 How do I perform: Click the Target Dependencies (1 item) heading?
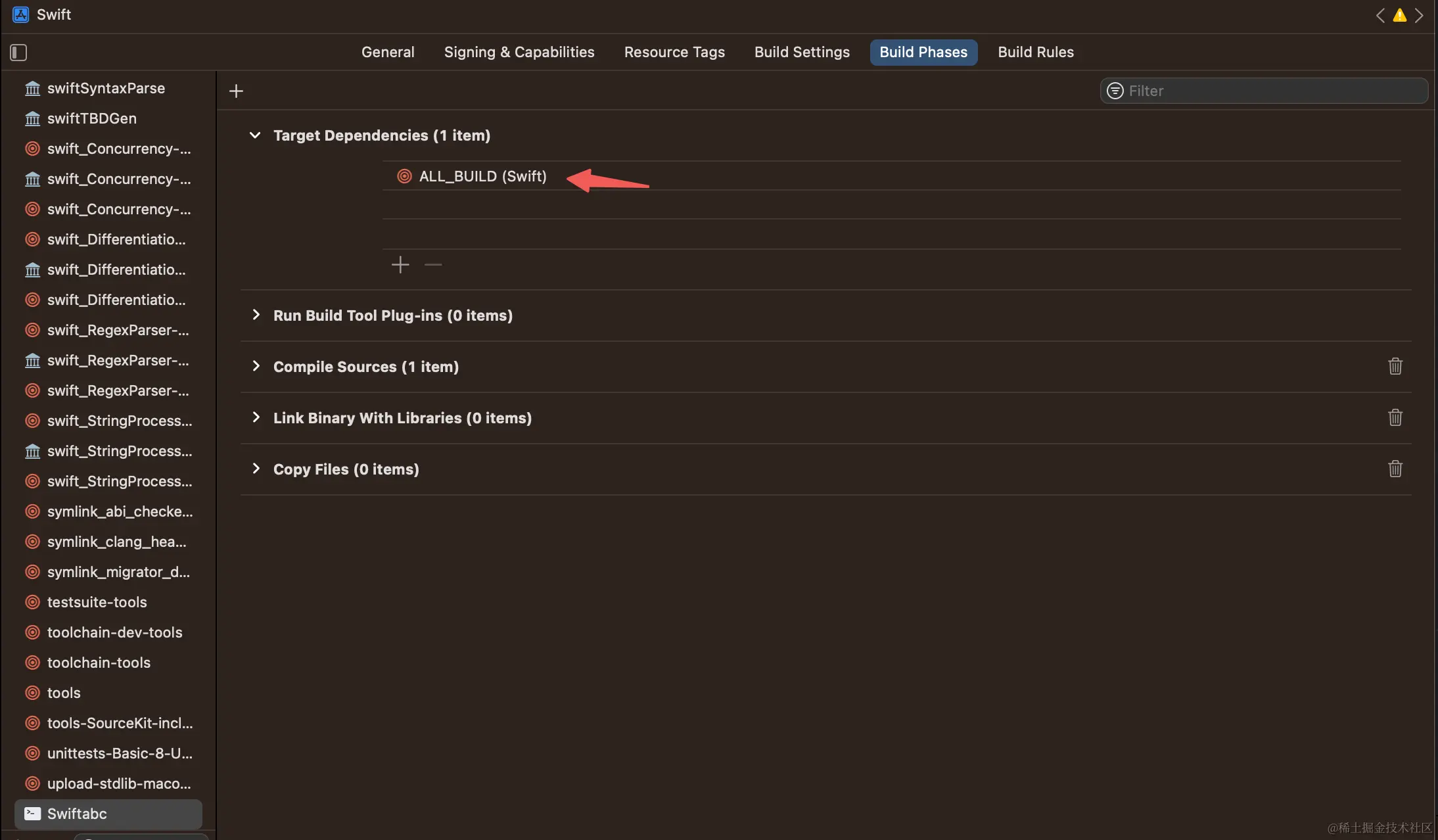point(382,135)
